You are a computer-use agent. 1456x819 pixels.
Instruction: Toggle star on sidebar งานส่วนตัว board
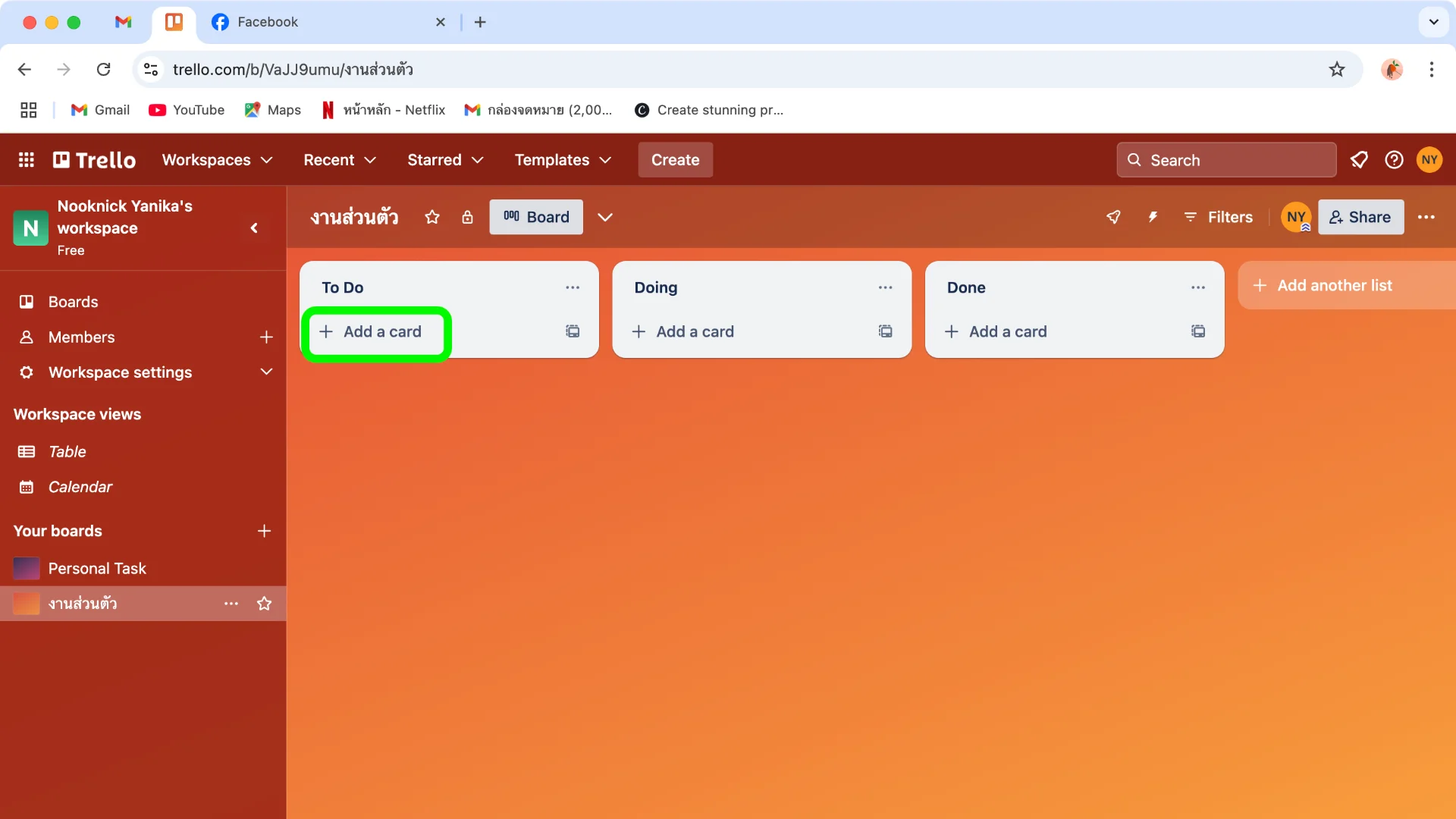(264, 604)
